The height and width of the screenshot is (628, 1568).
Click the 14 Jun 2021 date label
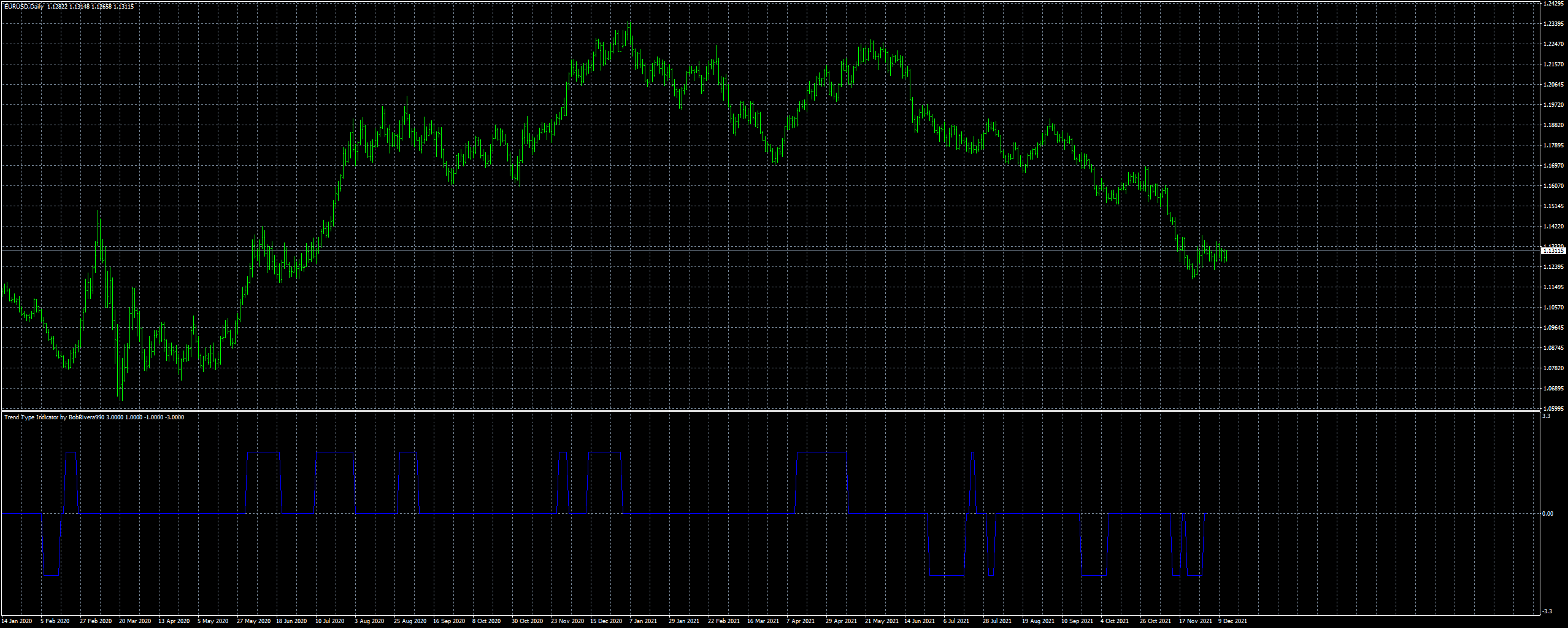click(x=920, y=621)
